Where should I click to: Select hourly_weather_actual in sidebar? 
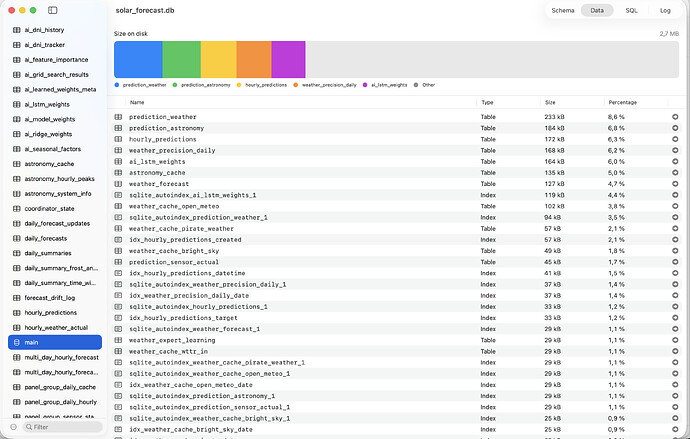click(55, 328)
